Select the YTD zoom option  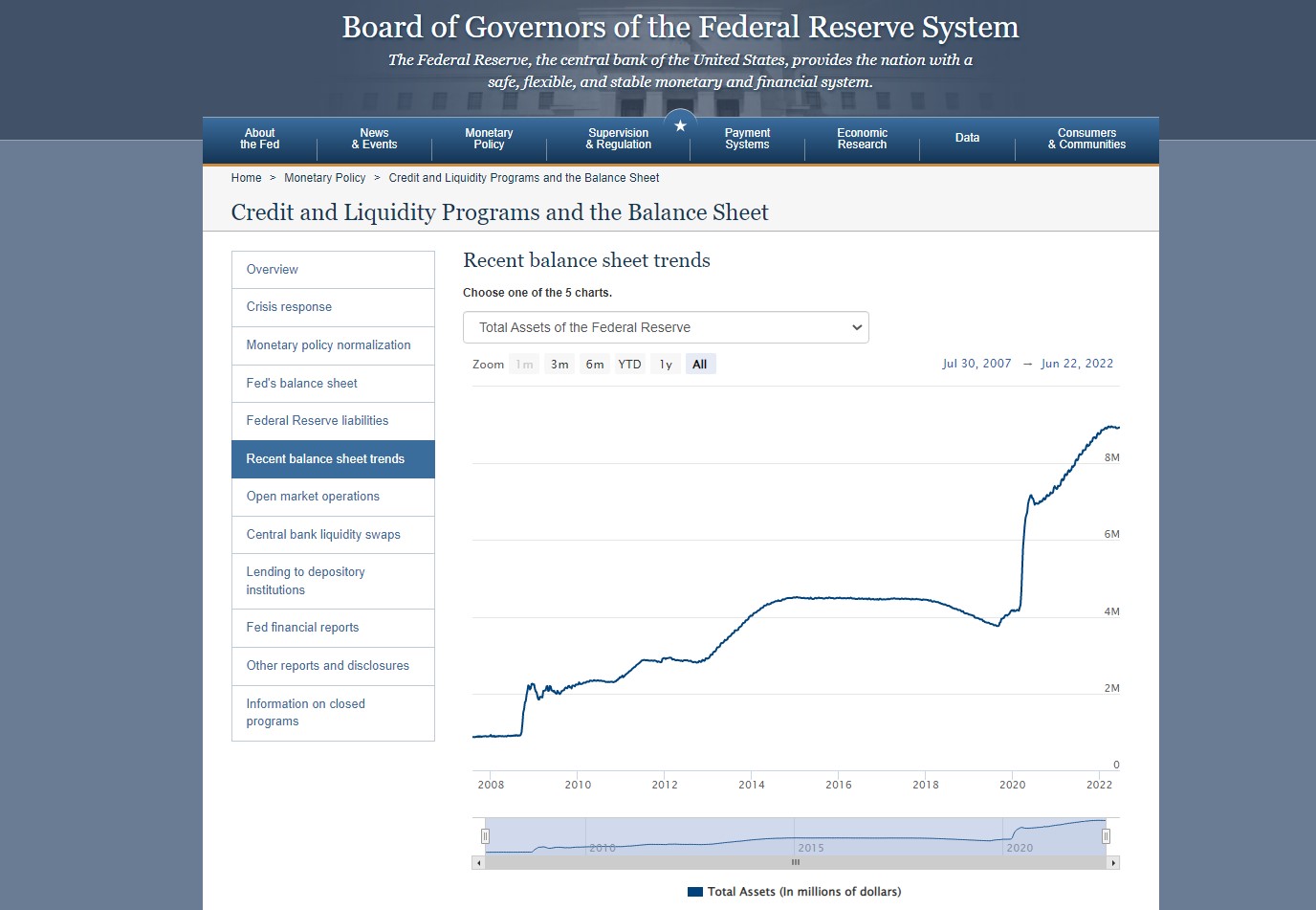click(629, 365)
